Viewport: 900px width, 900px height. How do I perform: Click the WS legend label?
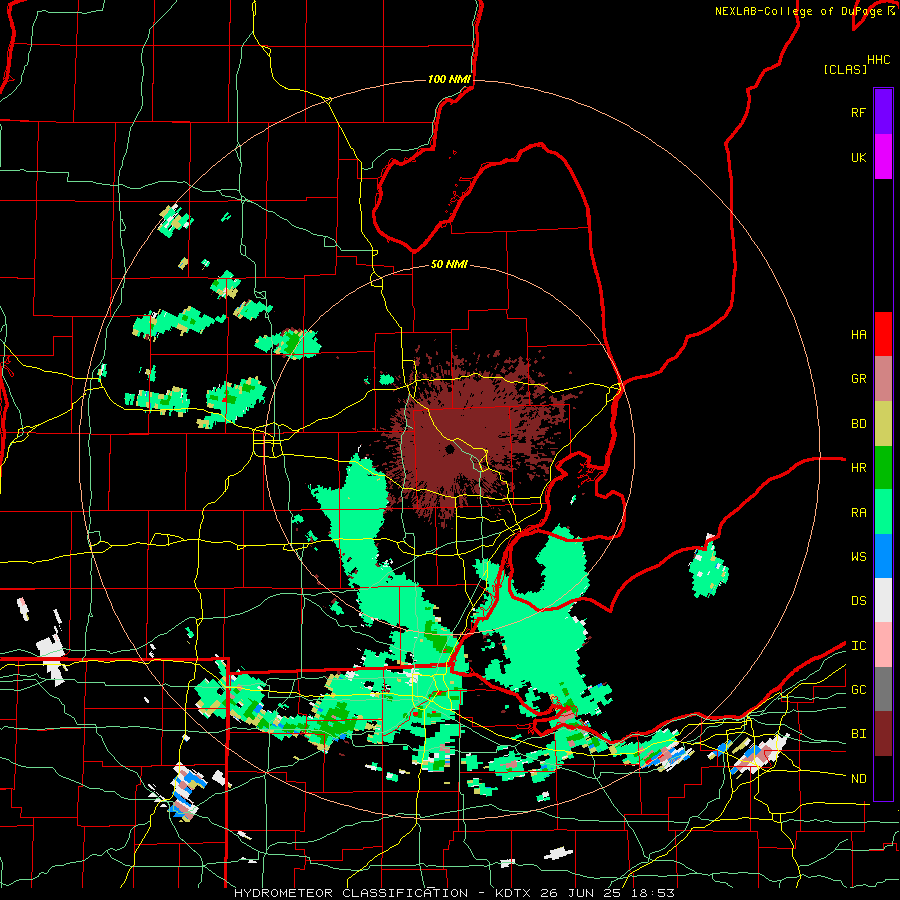(x=858, y=557)
